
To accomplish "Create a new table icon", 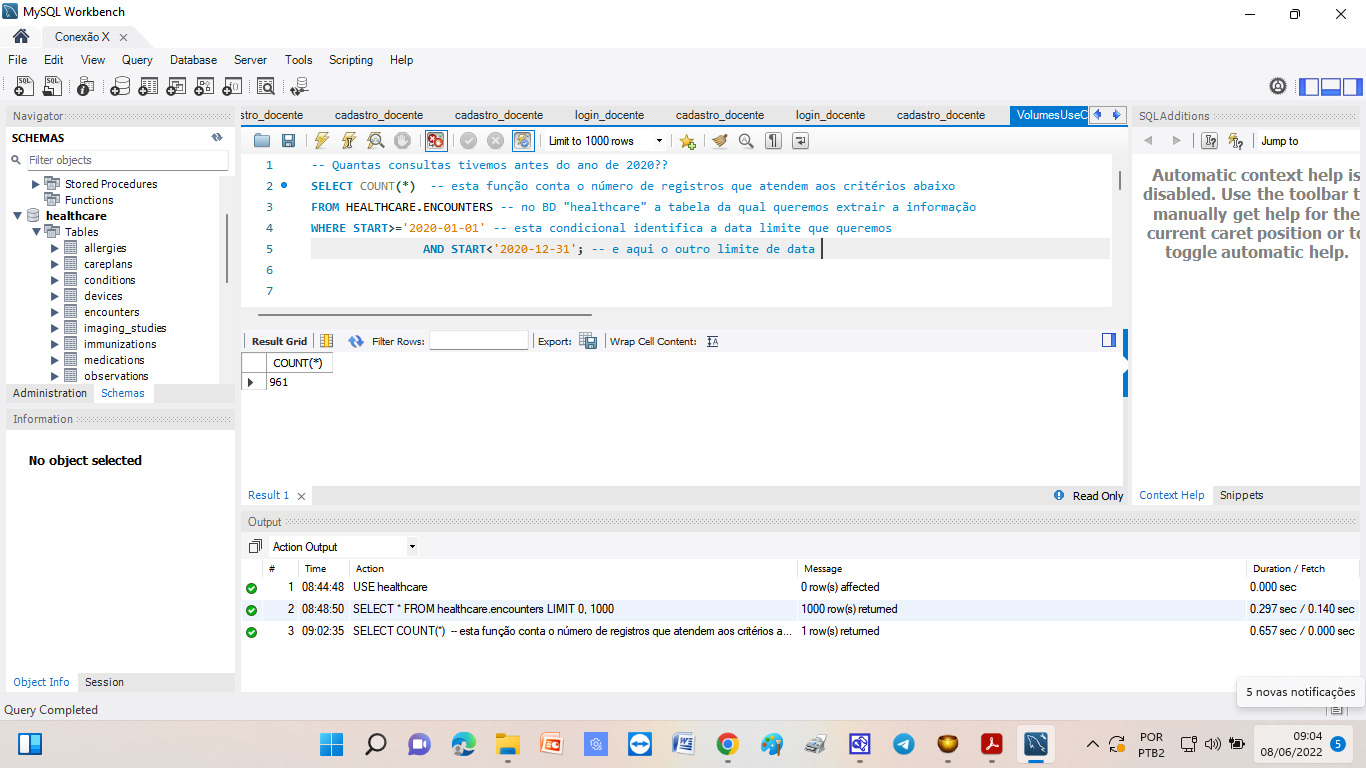I will point(148,86).
